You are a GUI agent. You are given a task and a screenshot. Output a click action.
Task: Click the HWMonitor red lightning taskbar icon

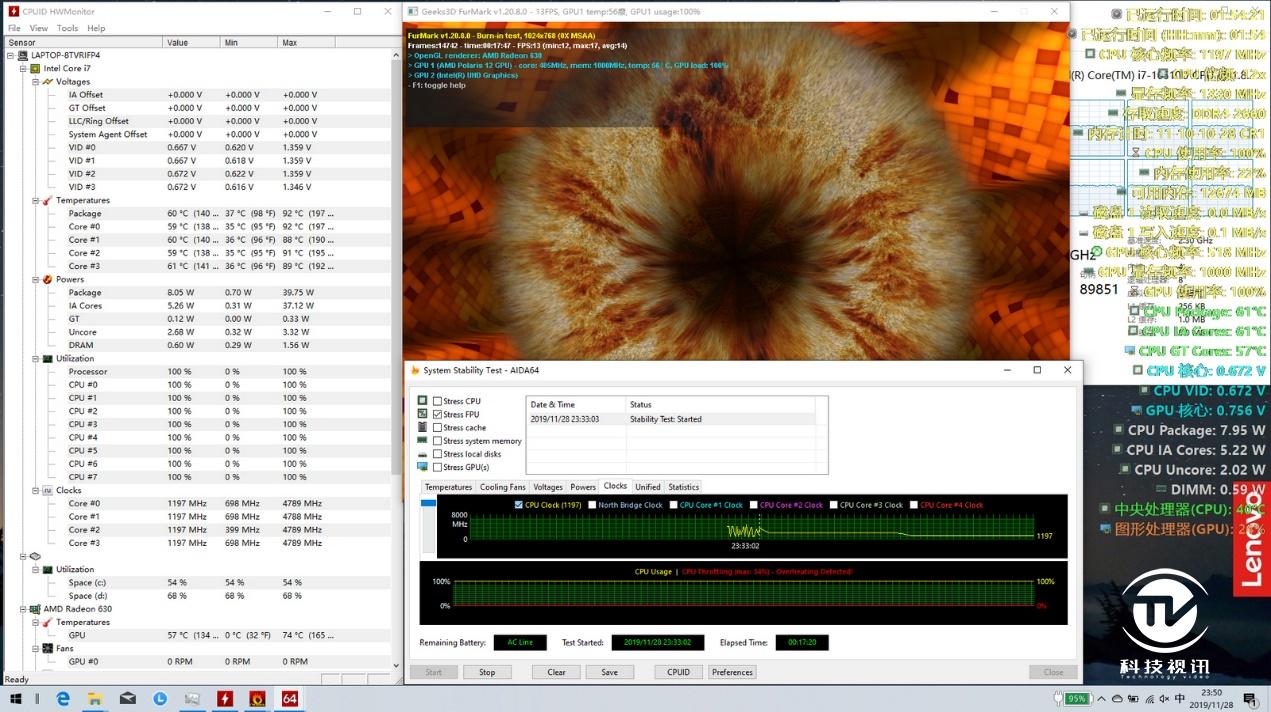(225, 698)
